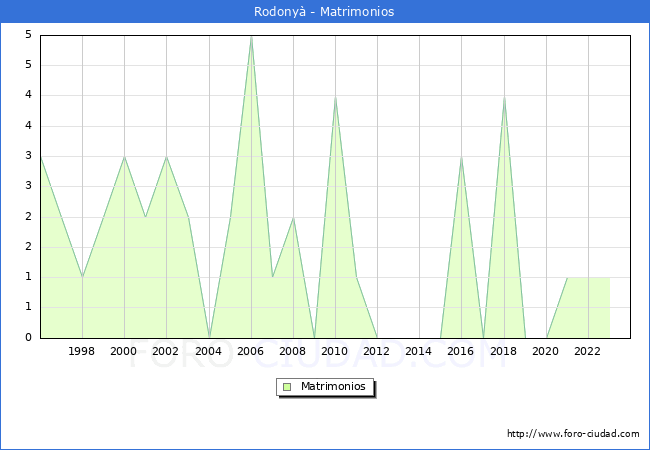Select the 2014 x-axis label
Image resolution: width=650 pixels, height=450 pixels.
pyautogui.click(x=419, y=351)
